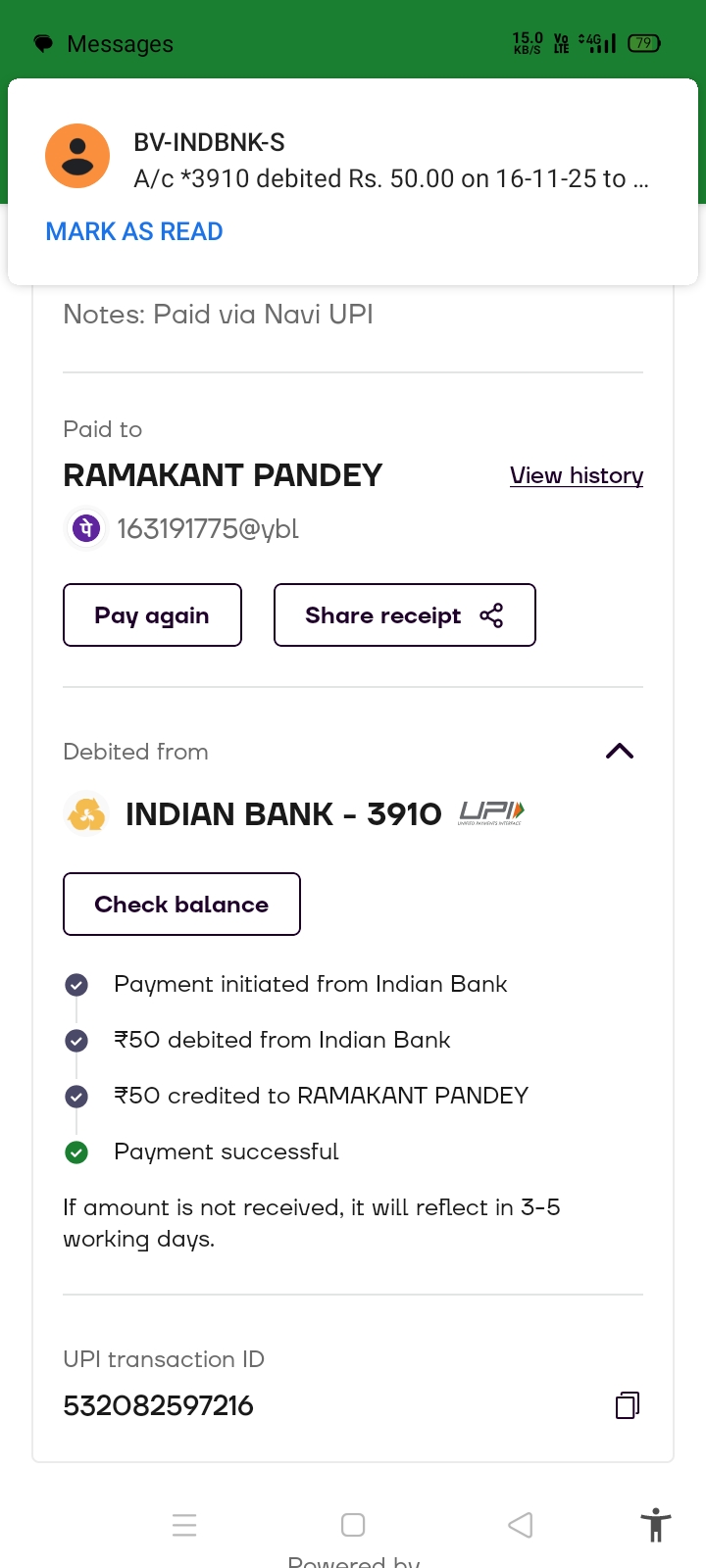Open the View history link

(x=577, y=476)
